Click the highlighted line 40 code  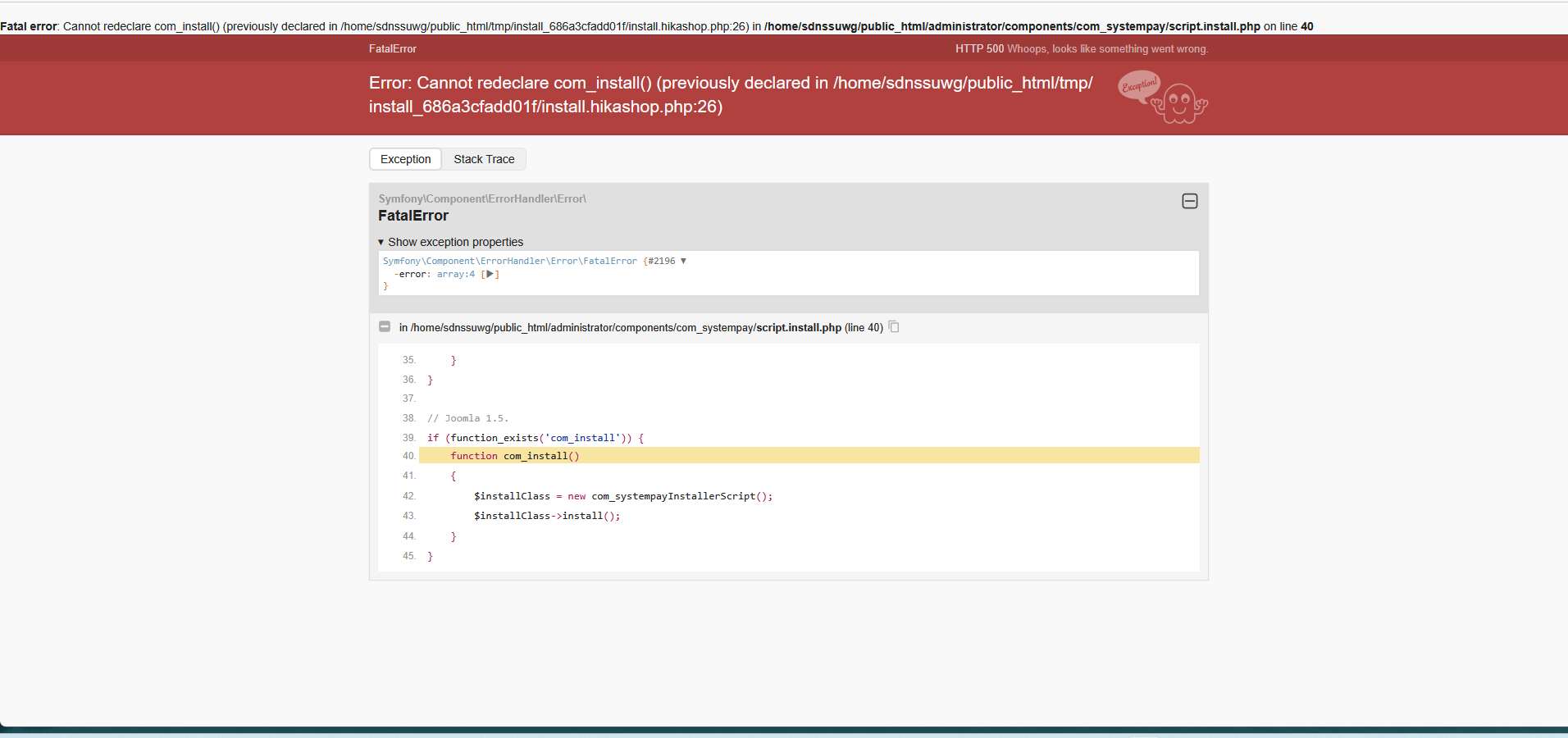[x=515, y=456]
